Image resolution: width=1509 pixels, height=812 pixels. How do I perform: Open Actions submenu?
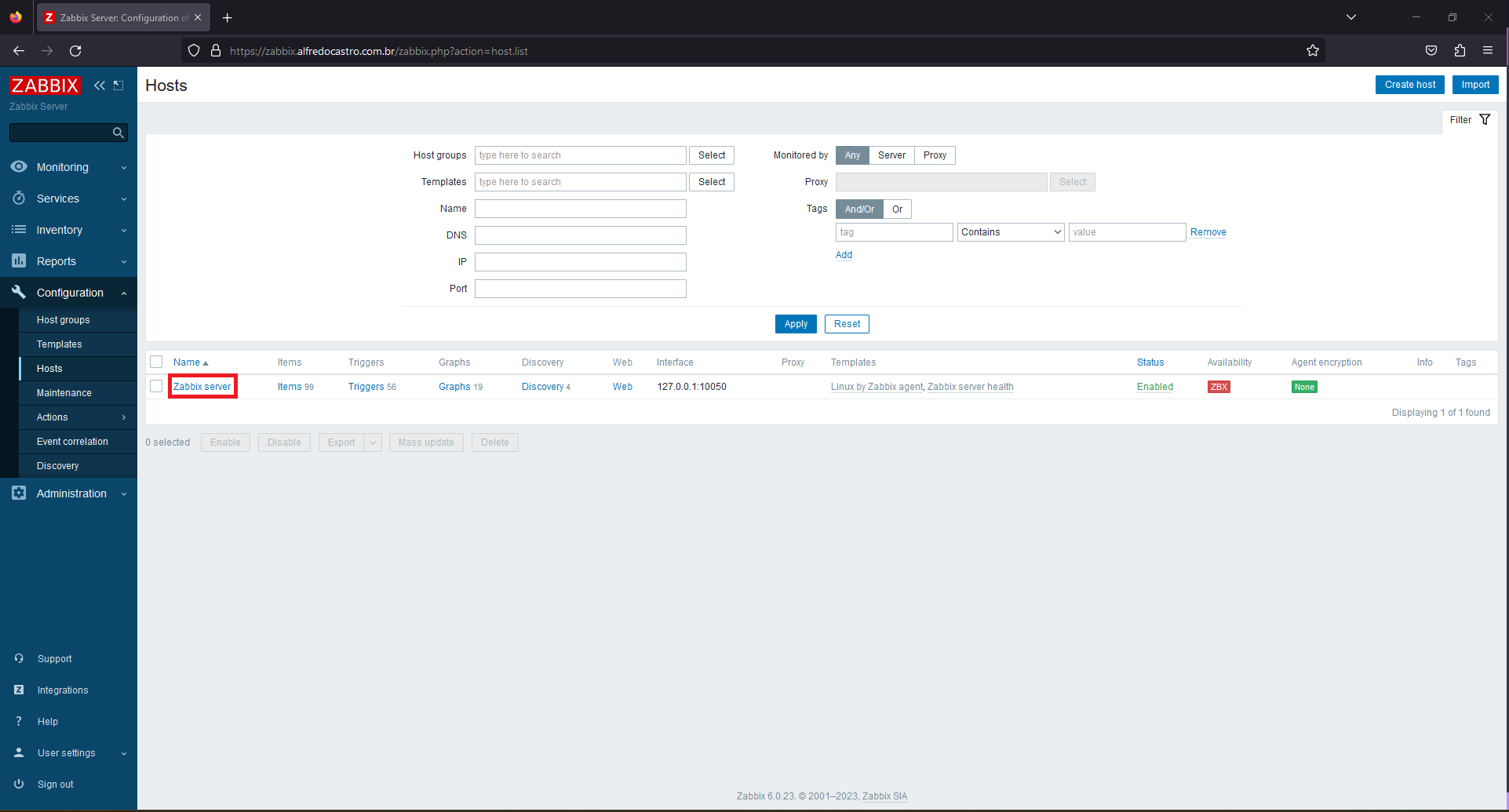[78, 417]
